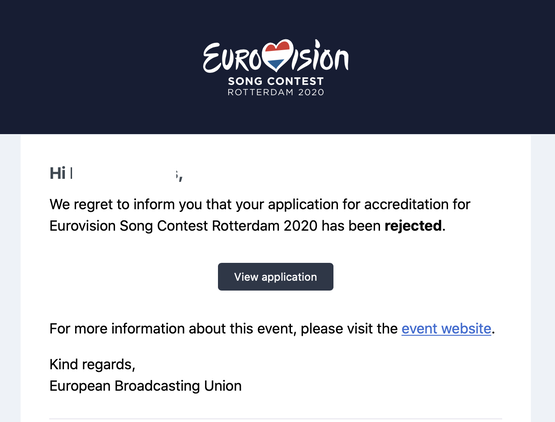Click the dark navy header banner background

click(x=106, y=67)
